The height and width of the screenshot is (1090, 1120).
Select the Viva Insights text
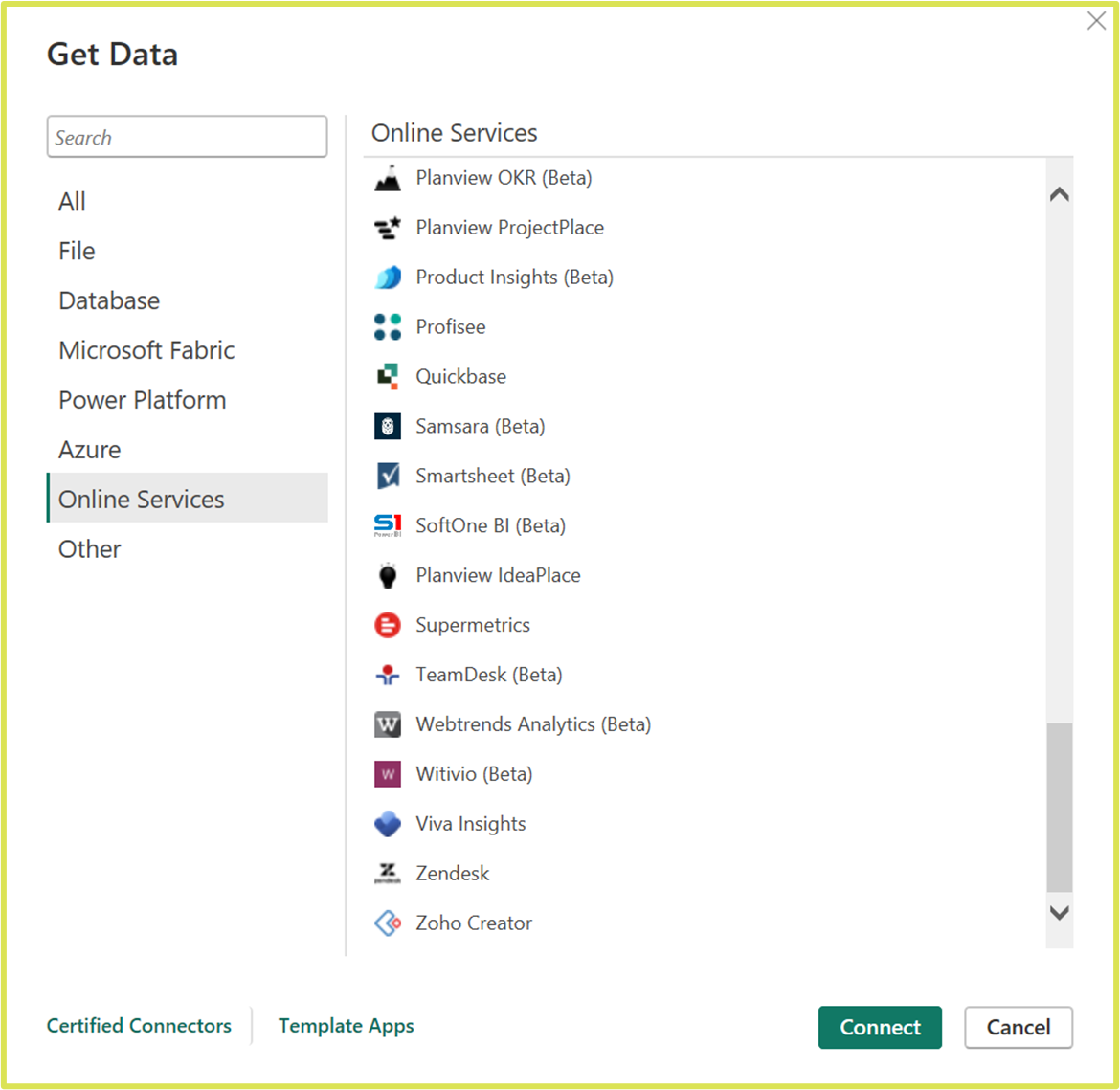pyautogui.click(x=471, y=824)
